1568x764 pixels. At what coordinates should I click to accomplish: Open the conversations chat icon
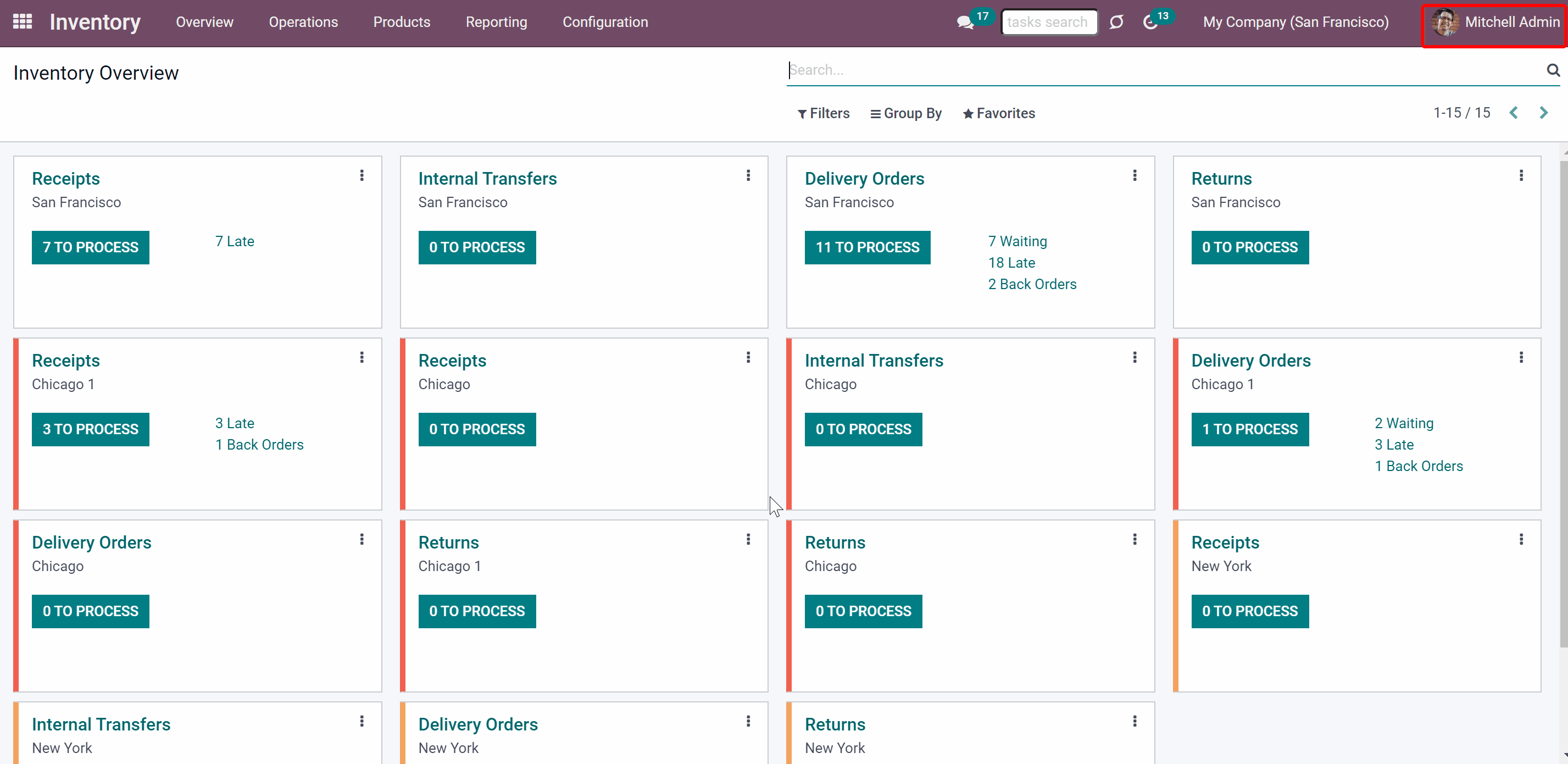coord(965,23)
